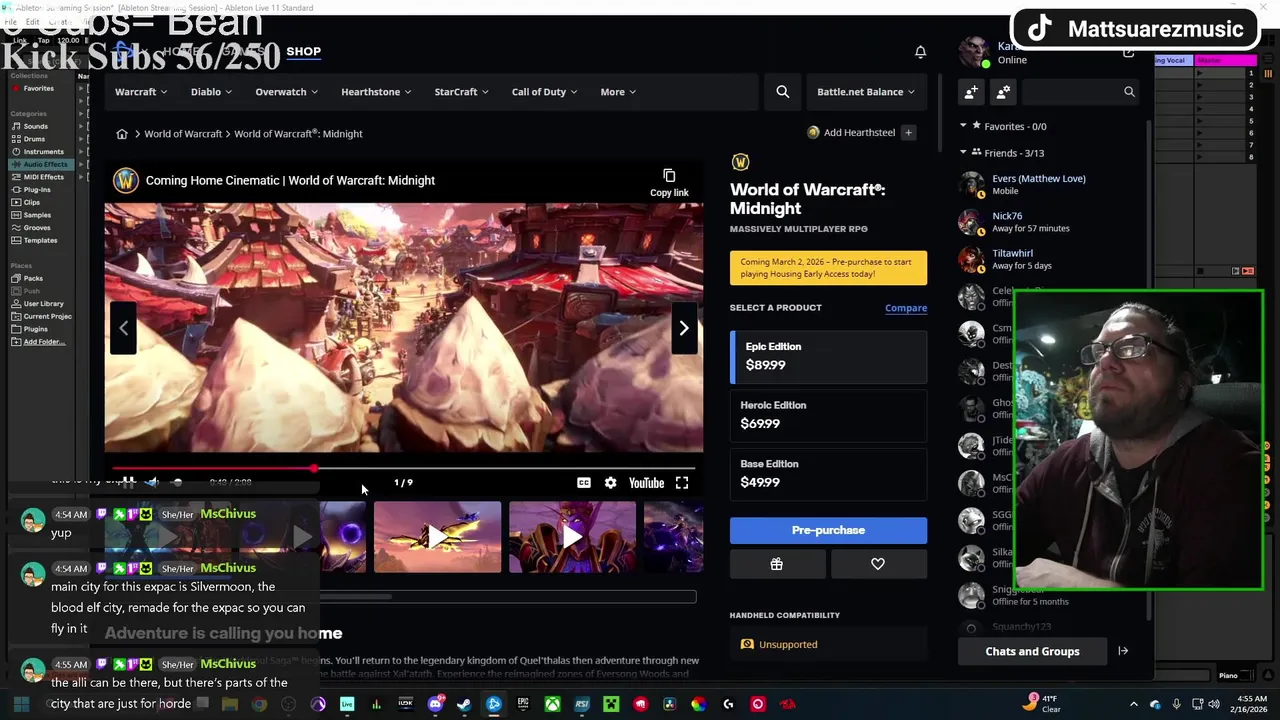Open YouTube player settings gear
This screenshot has height=720, width=1280.
(610, 483)
